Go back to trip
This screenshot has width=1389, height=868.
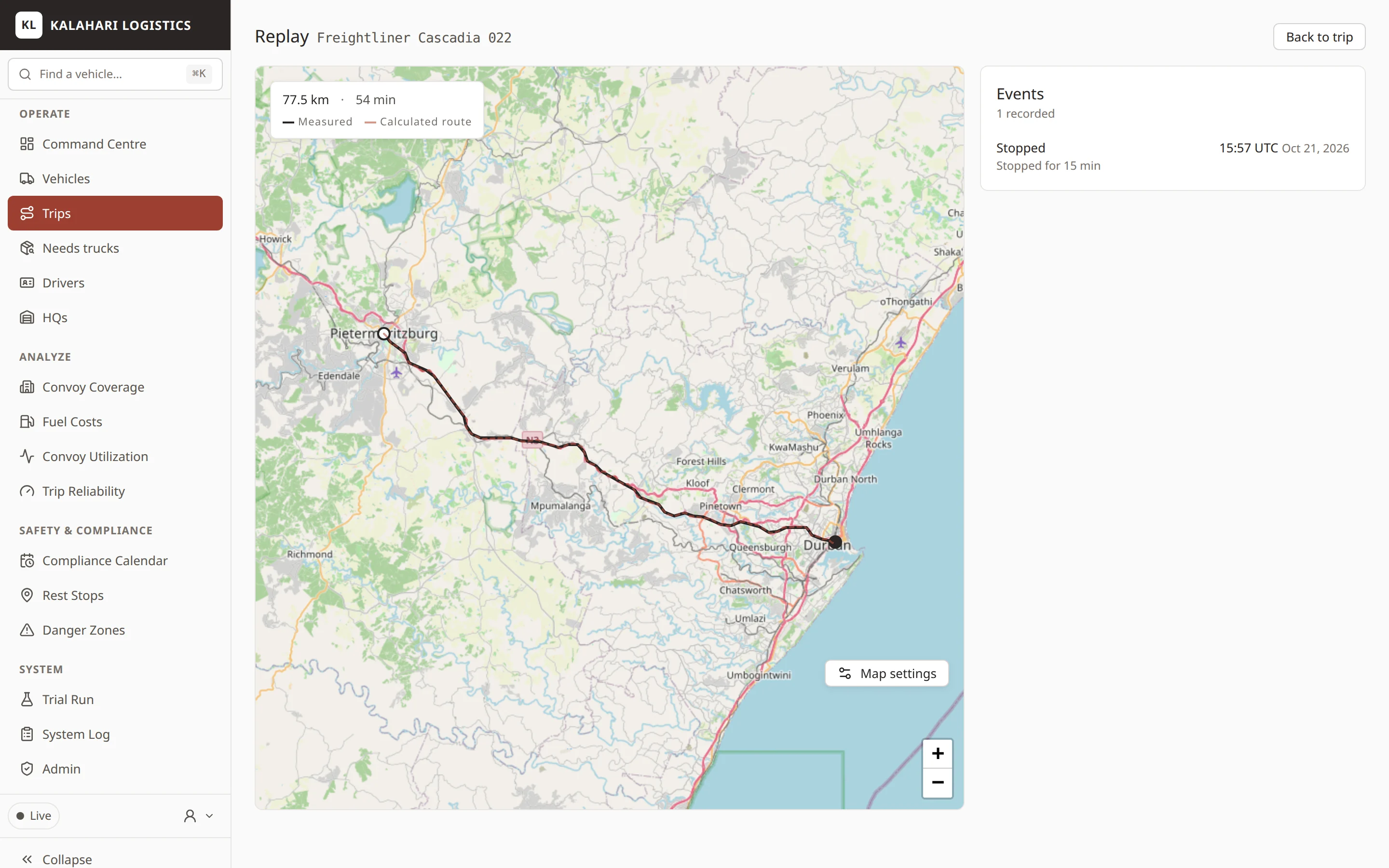(x=1319, y=37)
